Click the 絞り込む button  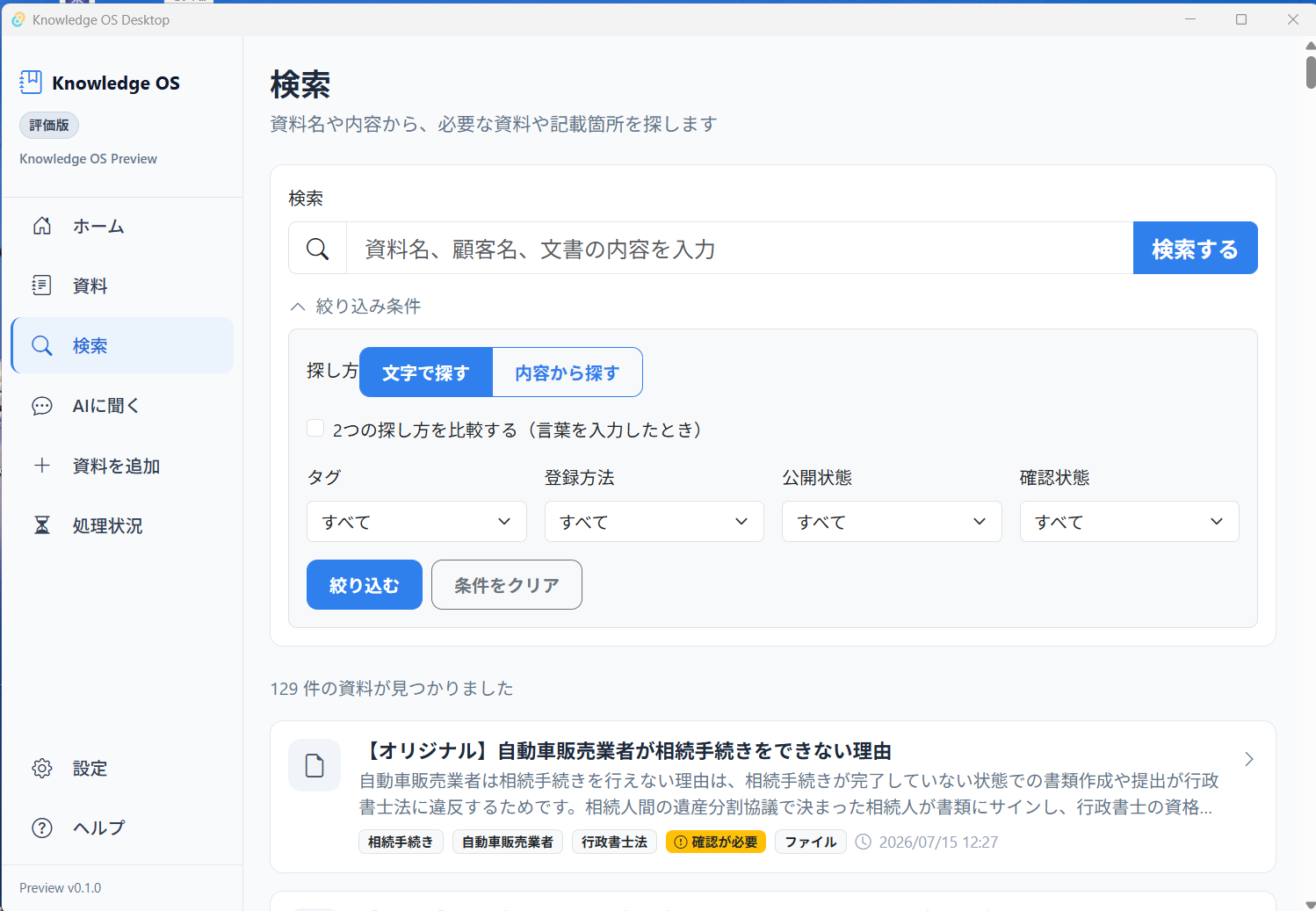point(365,585)
